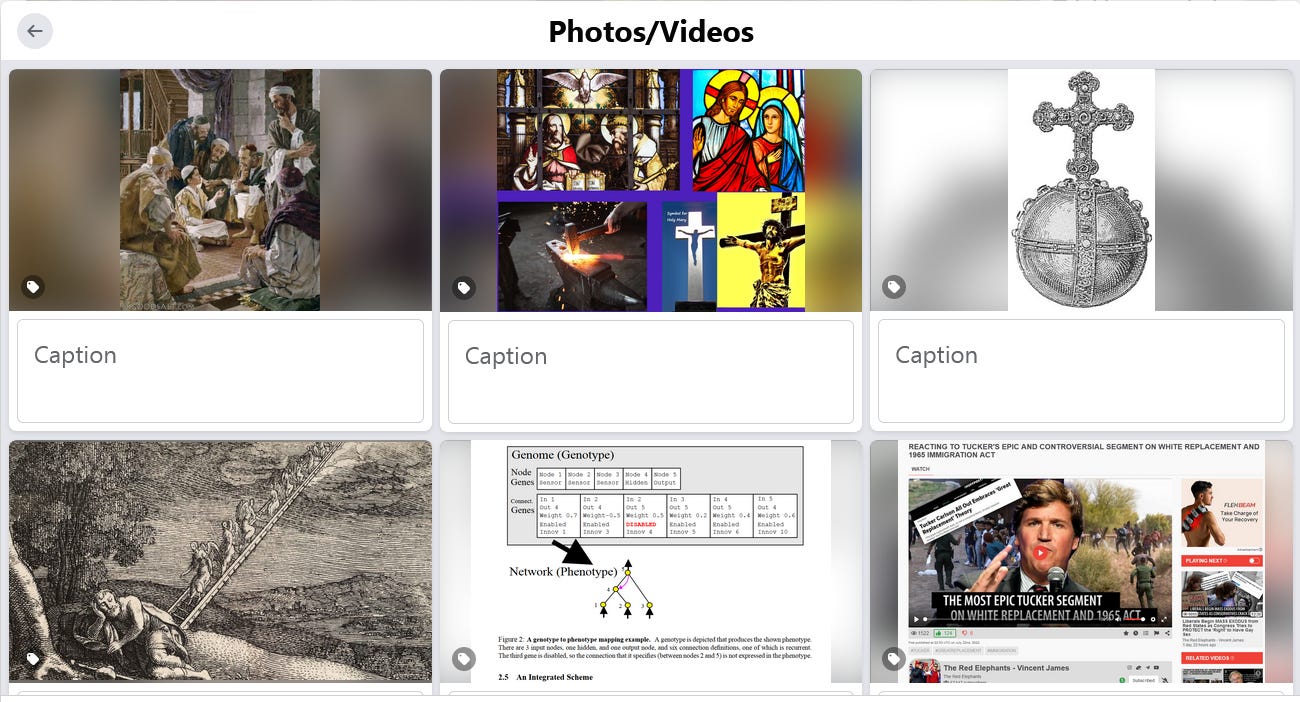Click the Photos/Videos heading
This screenshot has width=1300, height=702.
[x=651, y=32]
